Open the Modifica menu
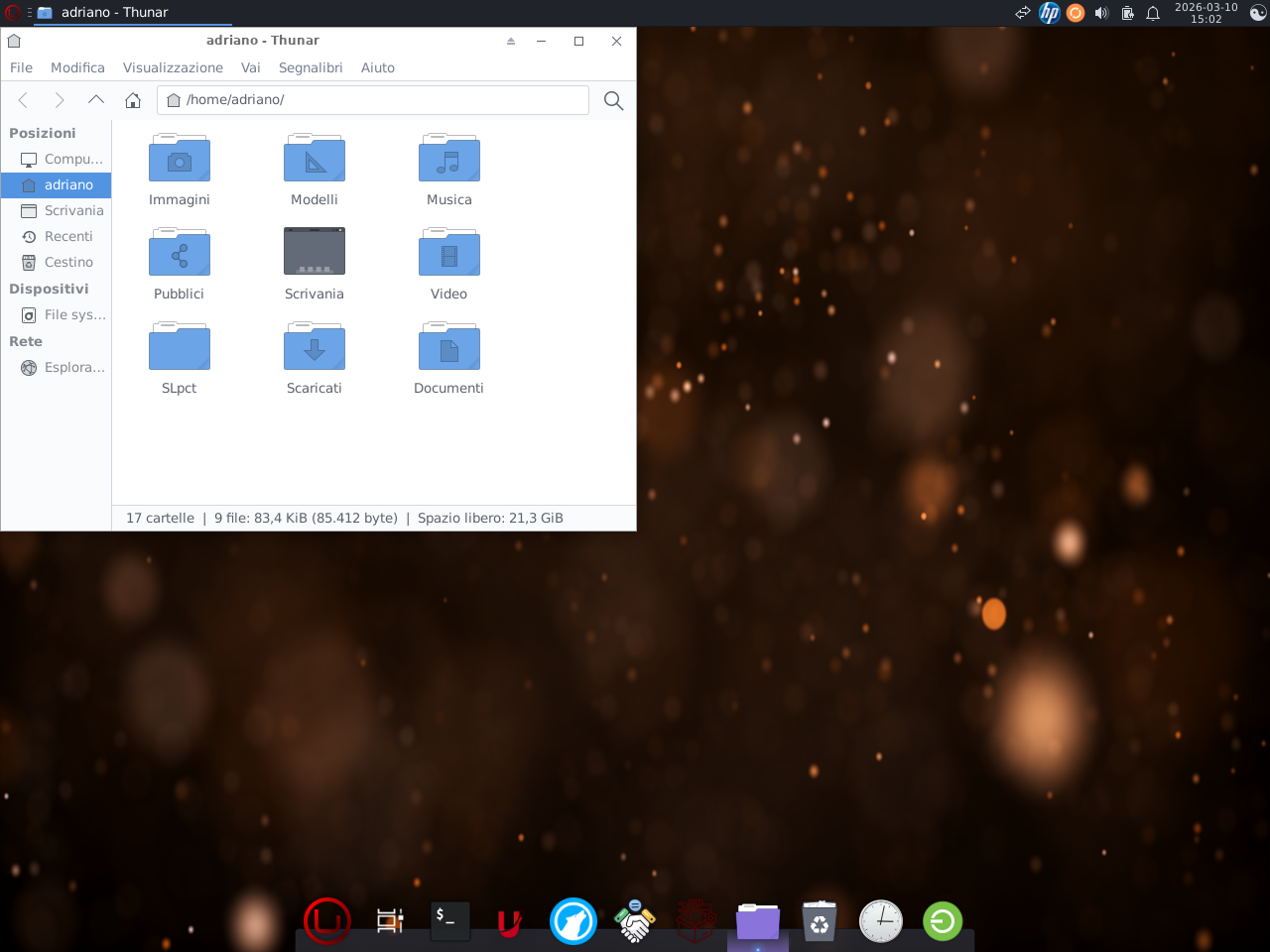Screen dimensions: 1270x952 (x=77, y=67)
